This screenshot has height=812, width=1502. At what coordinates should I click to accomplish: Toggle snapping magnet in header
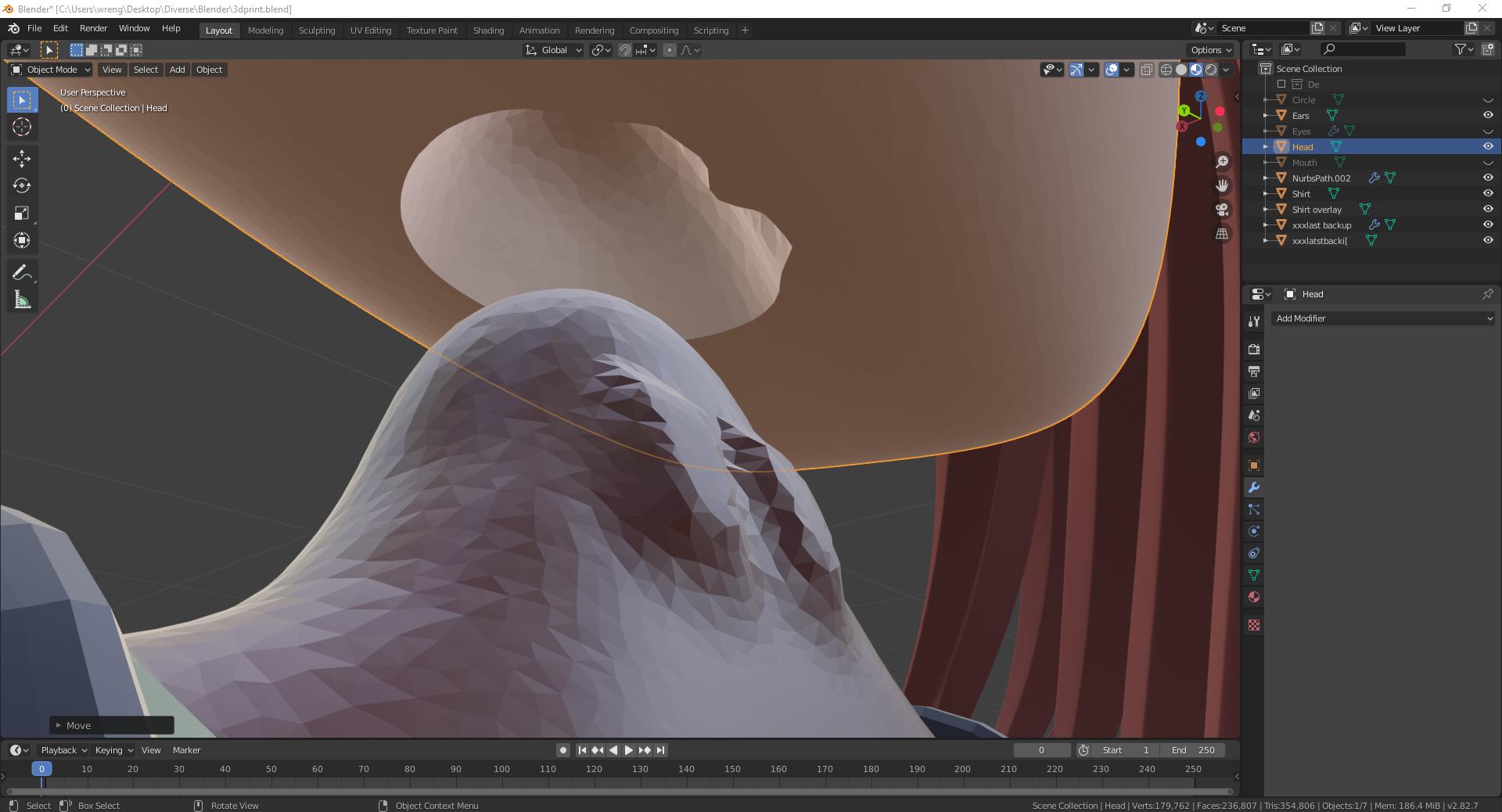625,50
